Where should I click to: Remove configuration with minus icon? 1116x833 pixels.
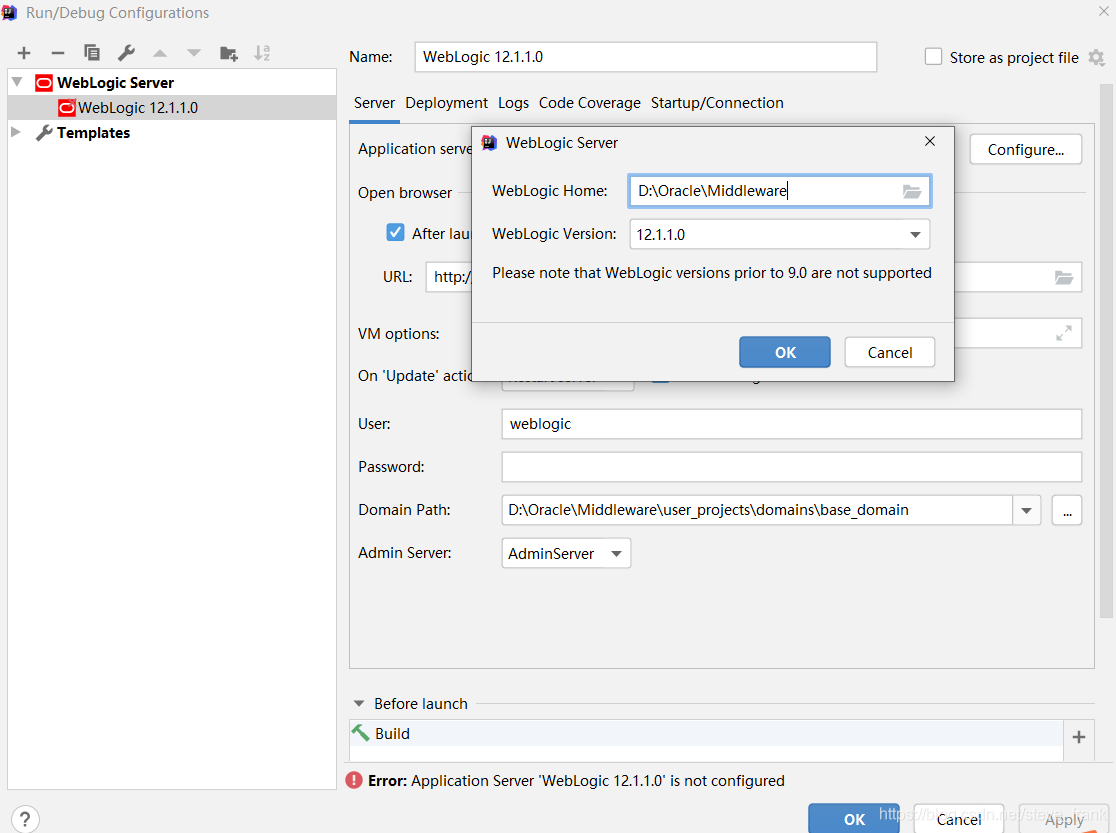tap(58, 53)
